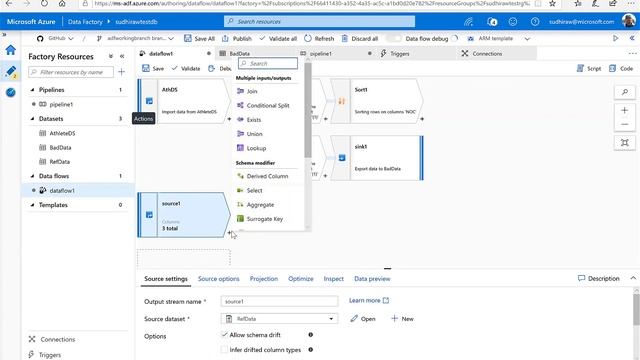Switch to Source options tab

point(219,279)
